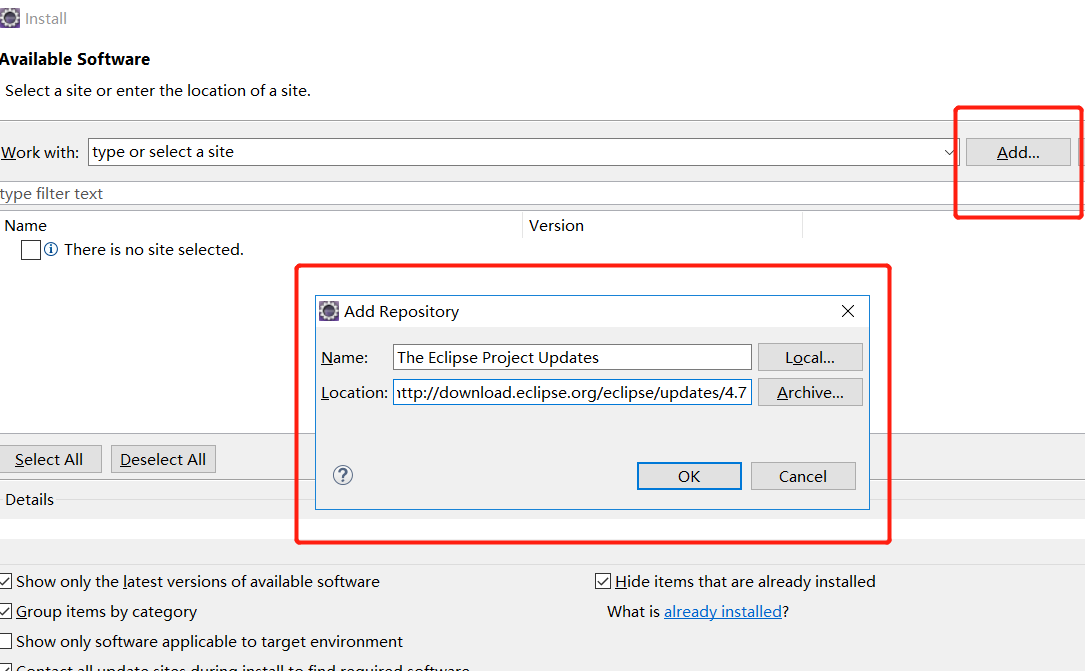Open the already installed link
The width and height of the screenshot is (1085, 671).
[722, 611]
